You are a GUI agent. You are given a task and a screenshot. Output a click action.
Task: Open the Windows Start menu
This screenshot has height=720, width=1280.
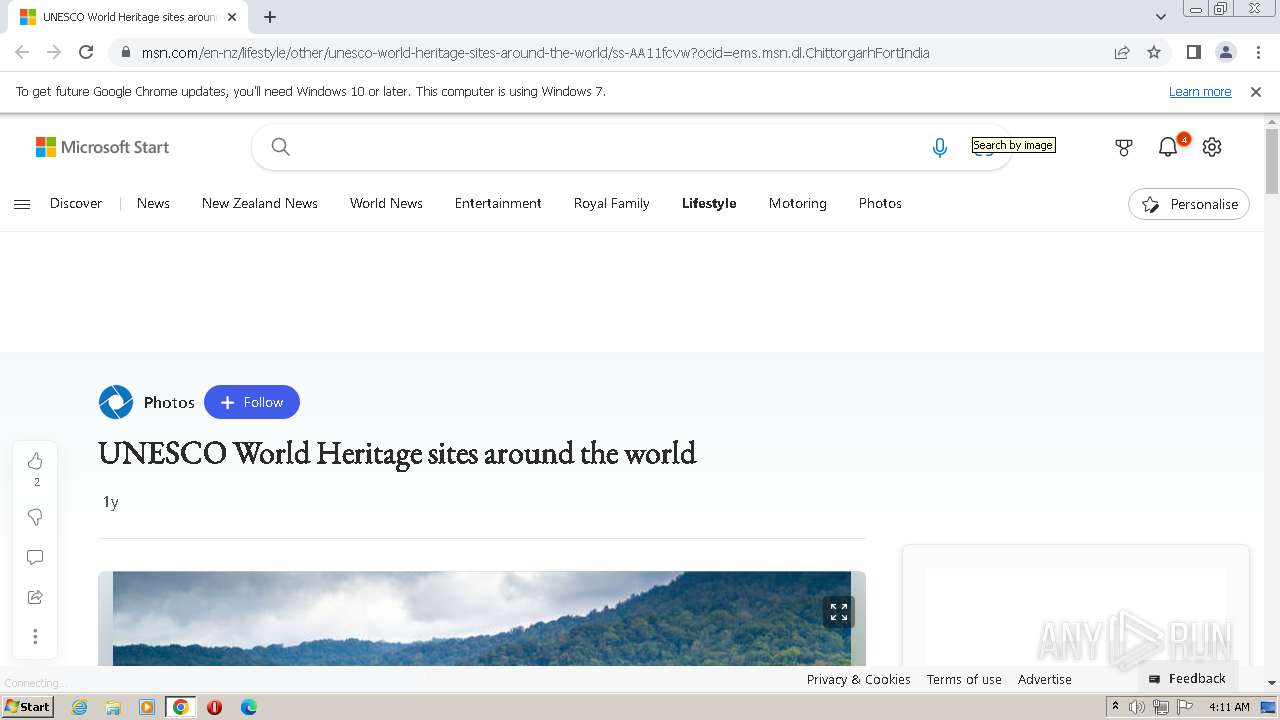[27, 706]
